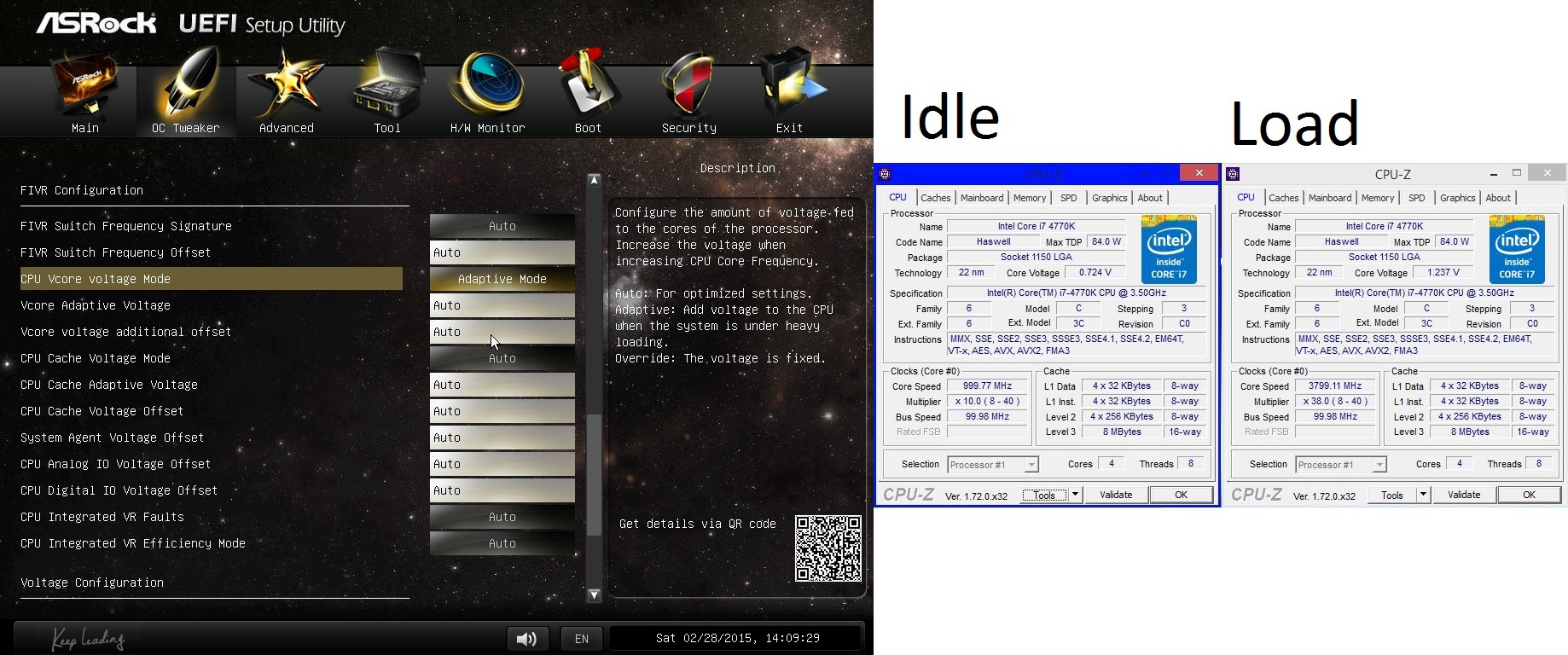Open CPU Integrated VR Efficiency Mode dropdown

502,543
